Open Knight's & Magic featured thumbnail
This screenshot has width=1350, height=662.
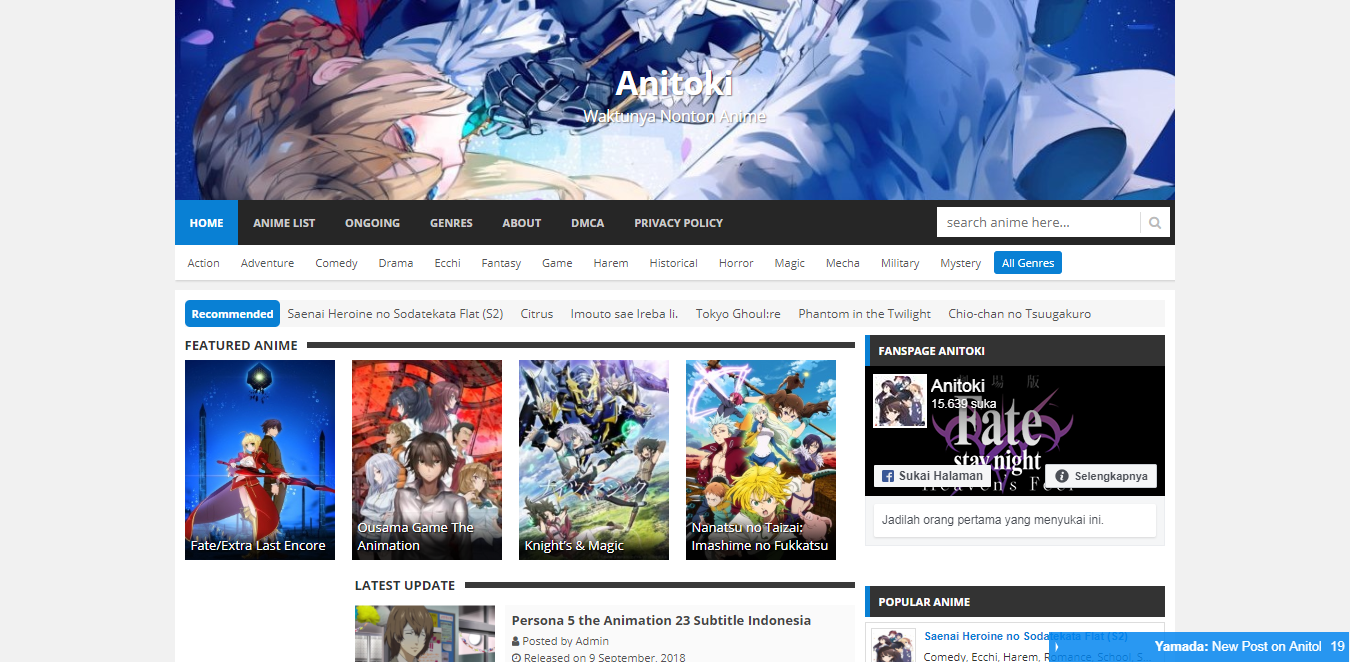point(594,460)
